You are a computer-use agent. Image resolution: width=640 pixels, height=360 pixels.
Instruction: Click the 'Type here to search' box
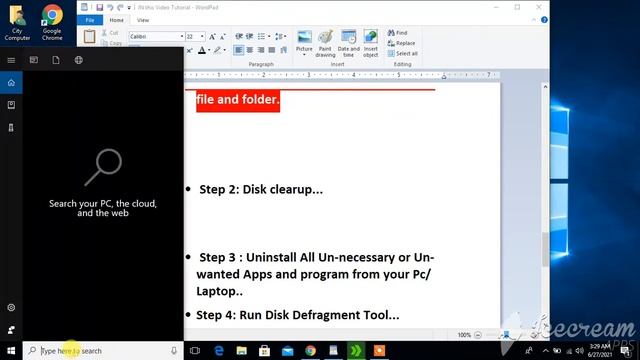[x=103, y=351]
